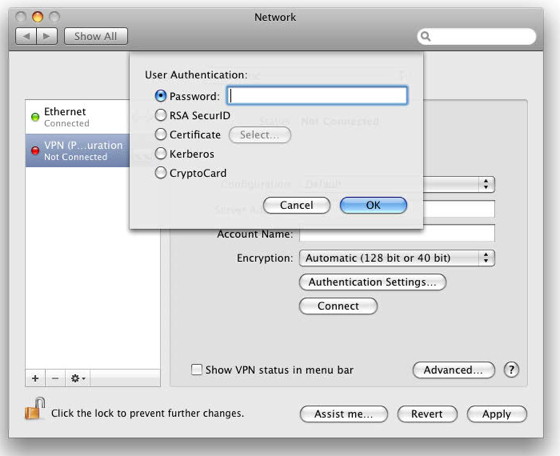This screenshot has height=456, width=560.
Task: Cancel the authentication dialog
Action: click(296, 205)
